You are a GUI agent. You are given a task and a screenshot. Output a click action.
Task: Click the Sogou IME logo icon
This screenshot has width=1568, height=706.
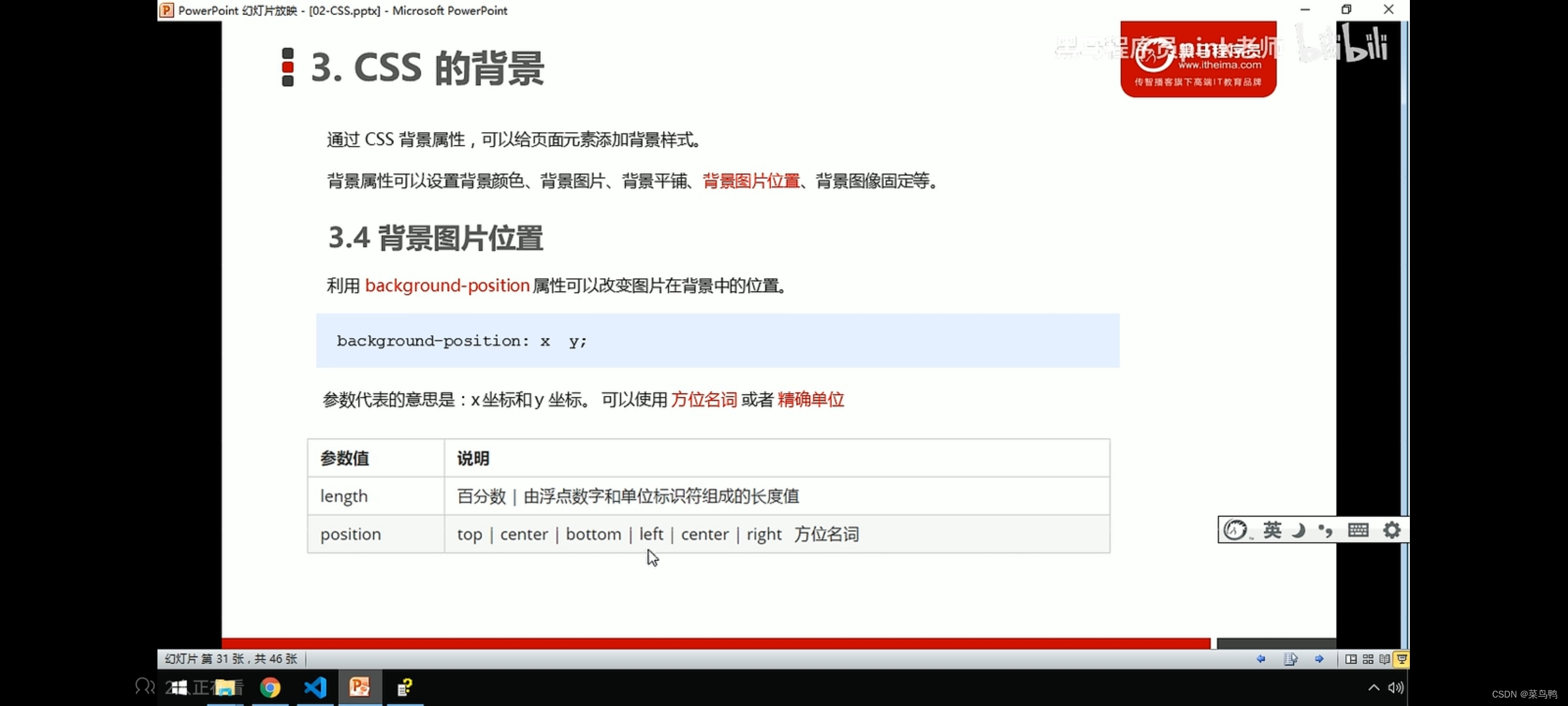(x=1235, y=529)
